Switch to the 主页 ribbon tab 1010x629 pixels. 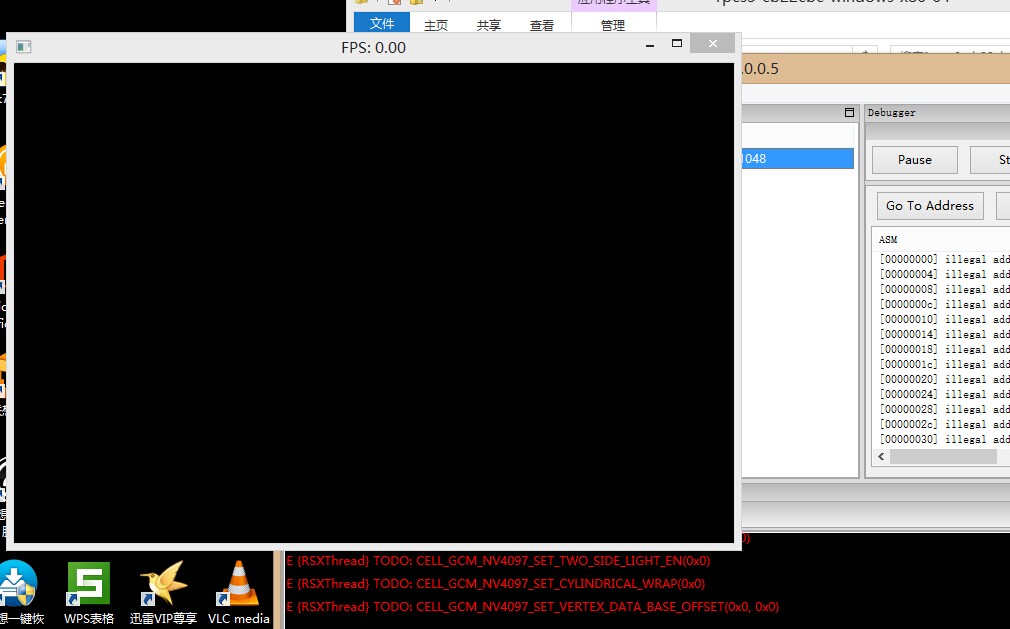point(436,25)
